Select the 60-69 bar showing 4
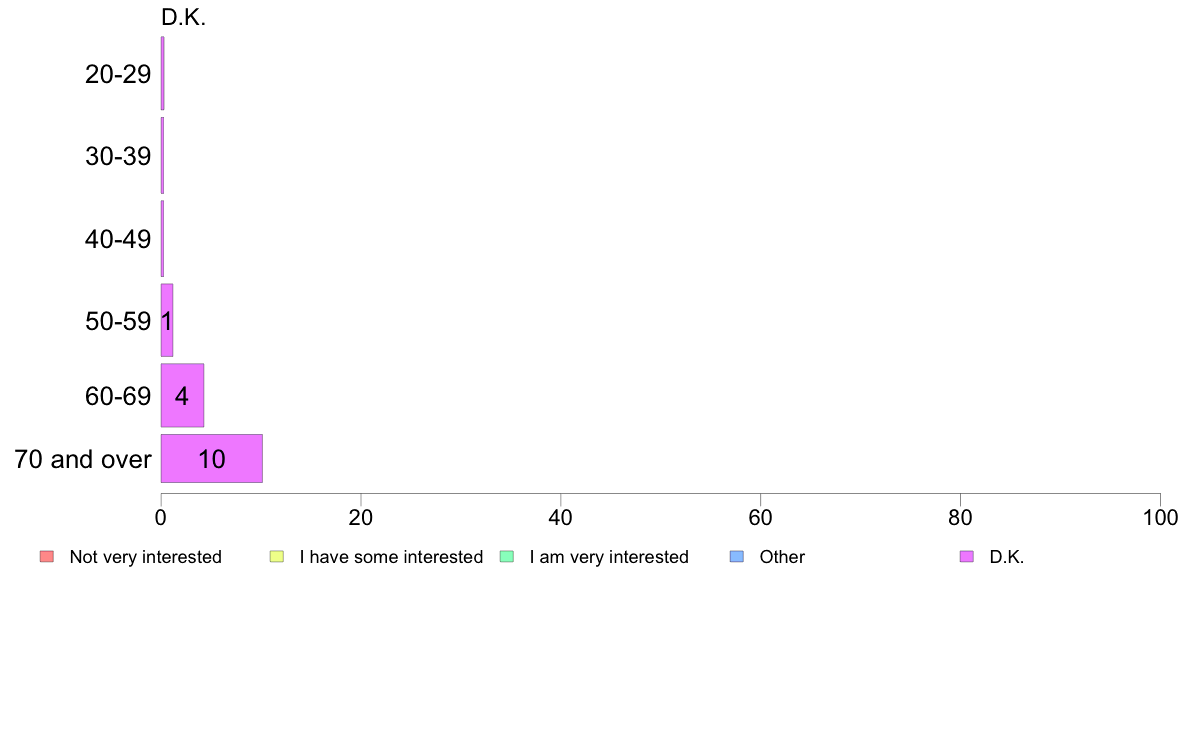Viewport: 1188px width, 736px height. (182, 395)
